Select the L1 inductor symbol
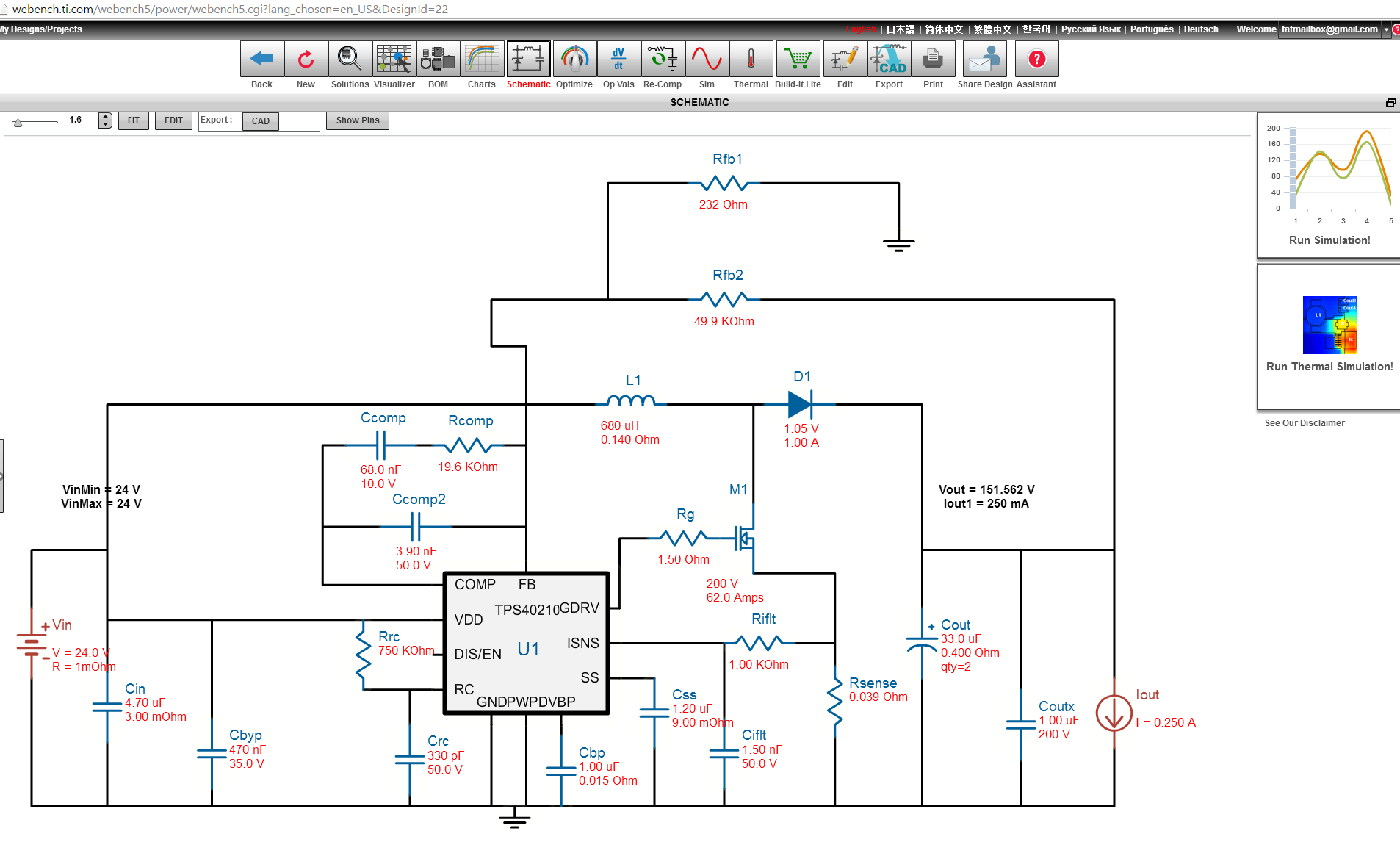Image resolution: width=1400 pixels, height=842 pixels. [x=632, y=401]
